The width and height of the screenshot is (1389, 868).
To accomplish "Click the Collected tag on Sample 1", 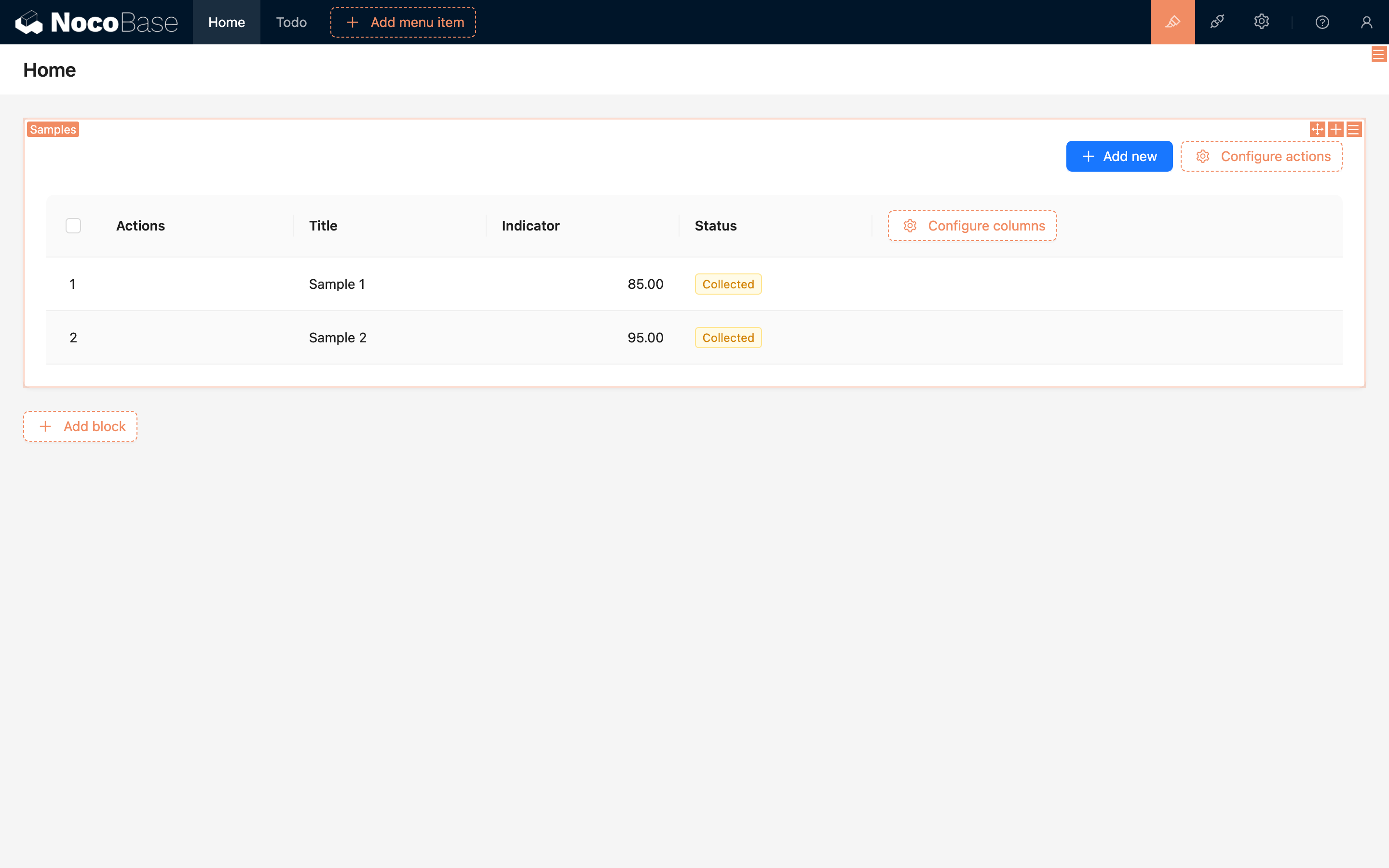I will click(x=727, y=284).
